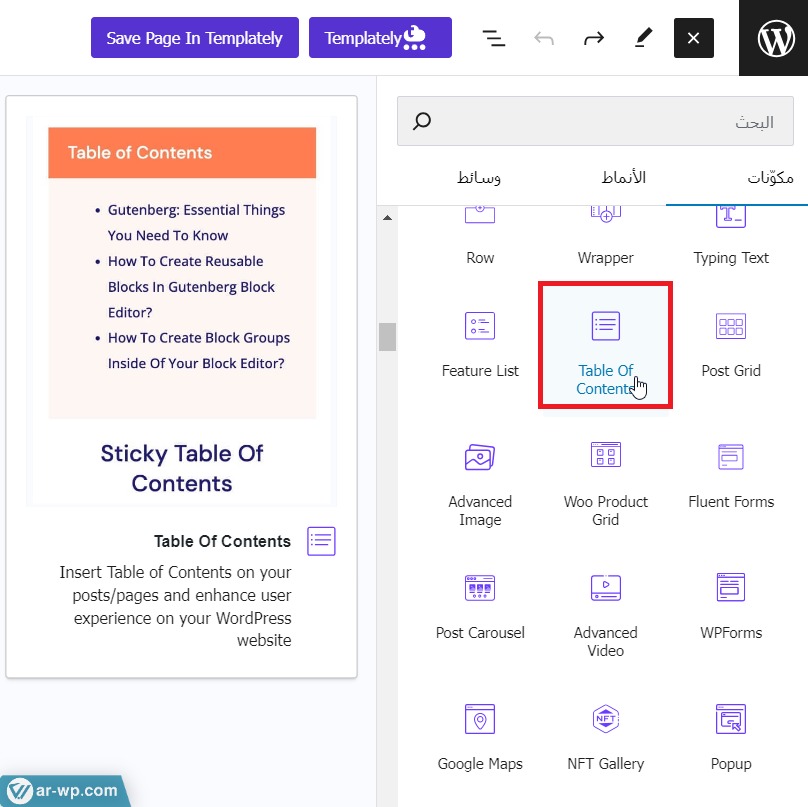Insert the Feature List block
Screen dimensions: 808x807
pyautogui.click(x=480, y=344)
